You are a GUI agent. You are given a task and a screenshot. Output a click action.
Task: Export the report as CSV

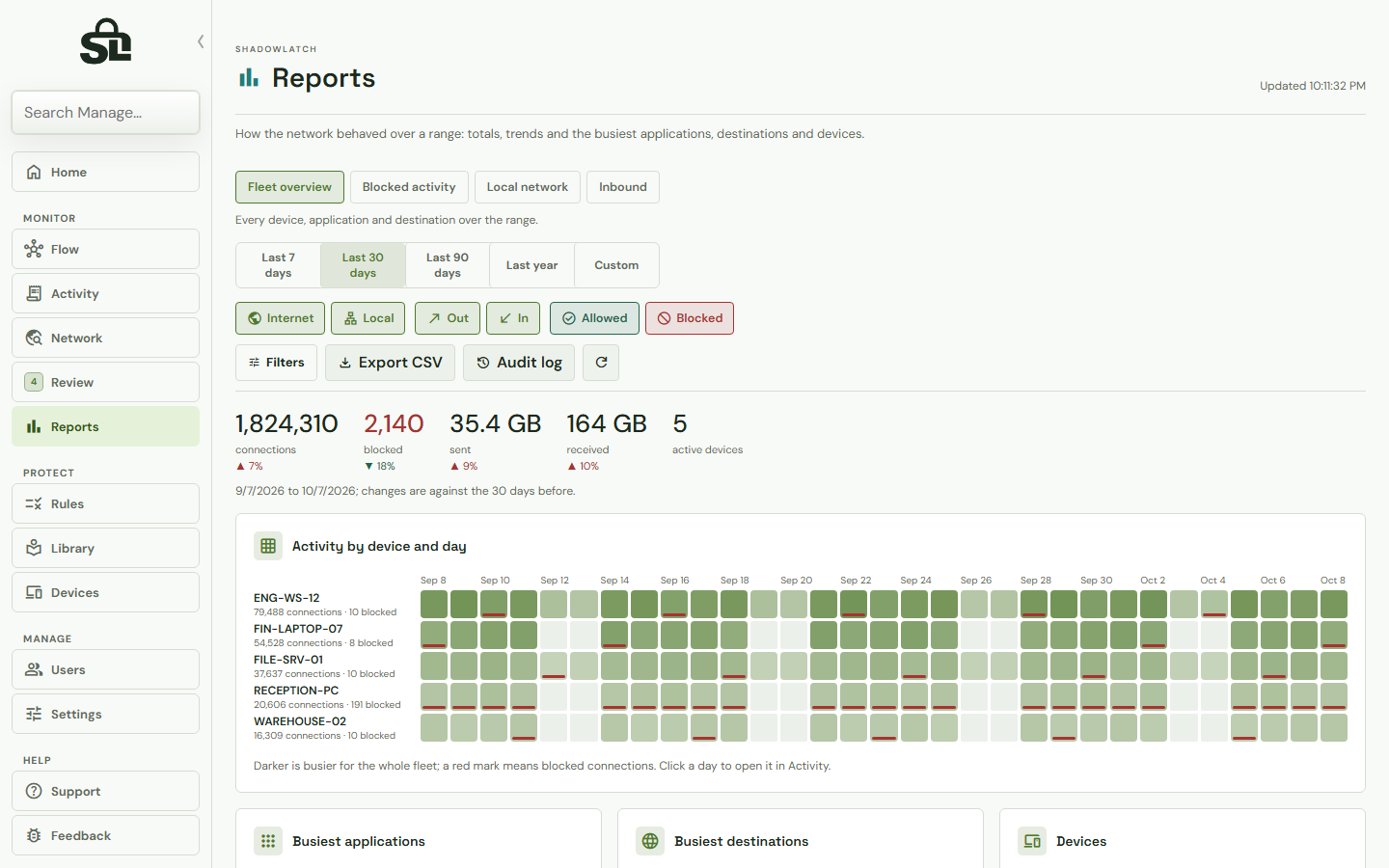390,363
